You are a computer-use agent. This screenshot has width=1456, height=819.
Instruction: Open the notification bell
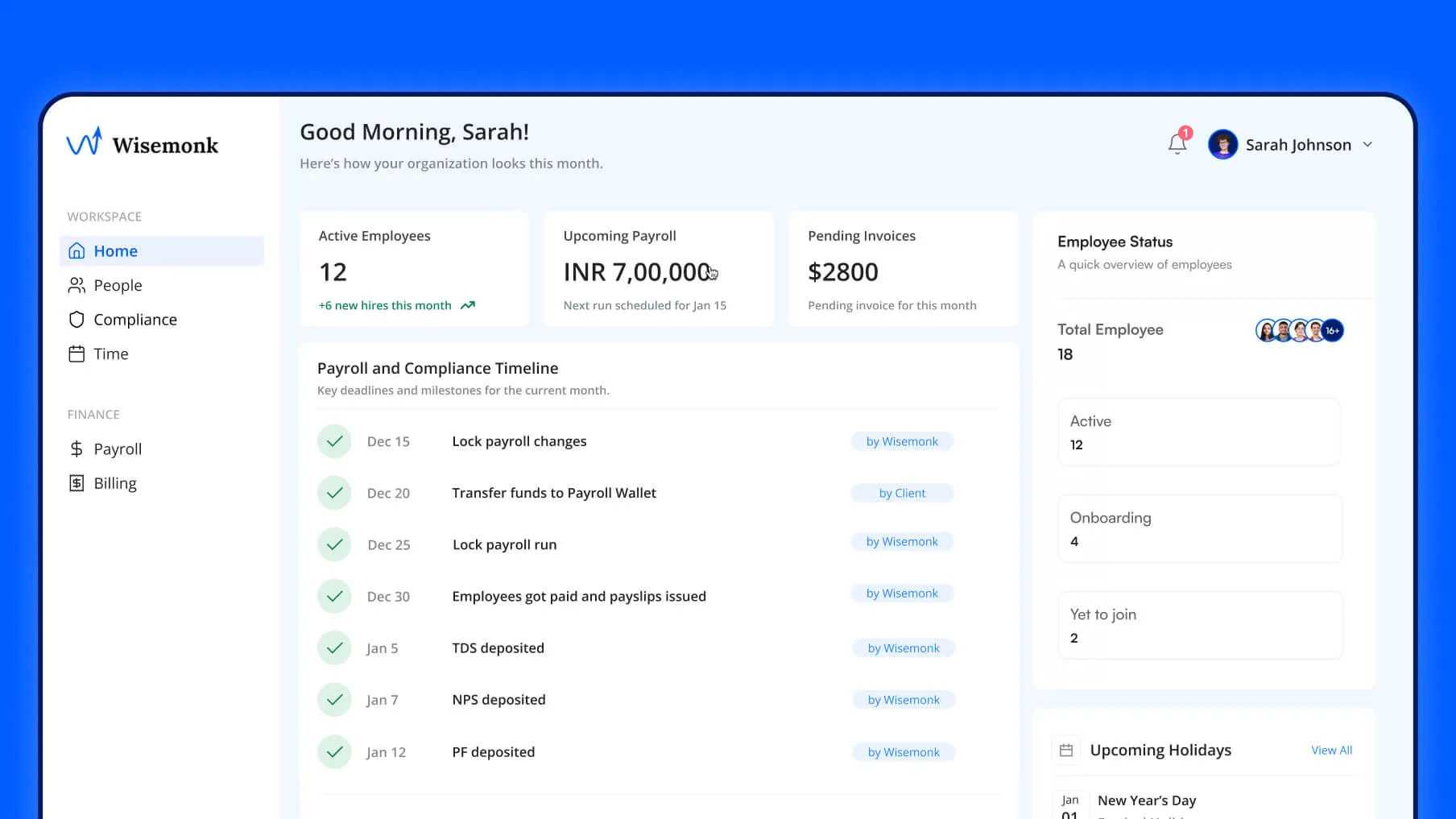point(1177,143)
